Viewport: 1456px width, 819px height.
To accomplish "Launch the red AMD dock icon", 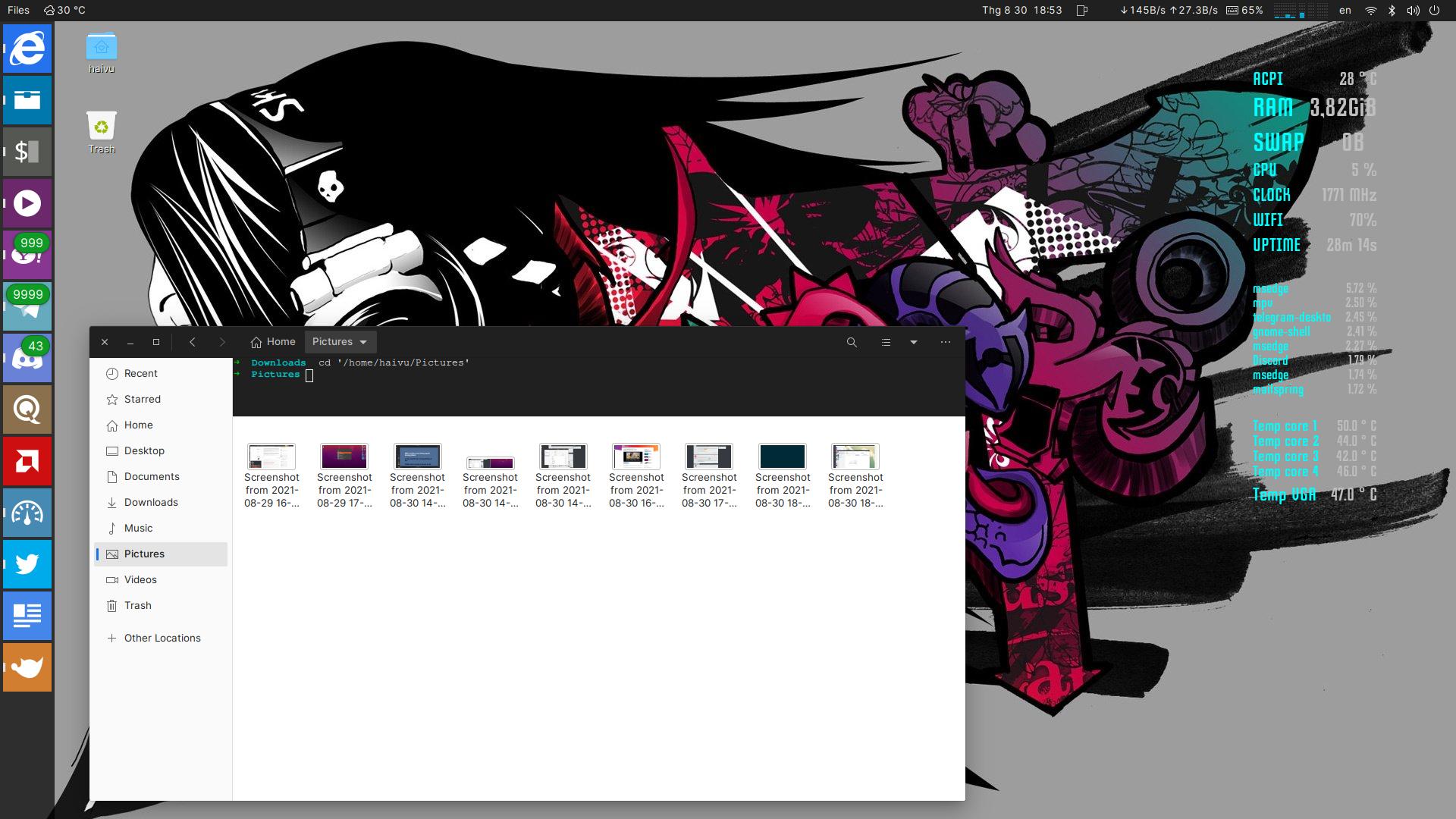I will coord(27,461).
